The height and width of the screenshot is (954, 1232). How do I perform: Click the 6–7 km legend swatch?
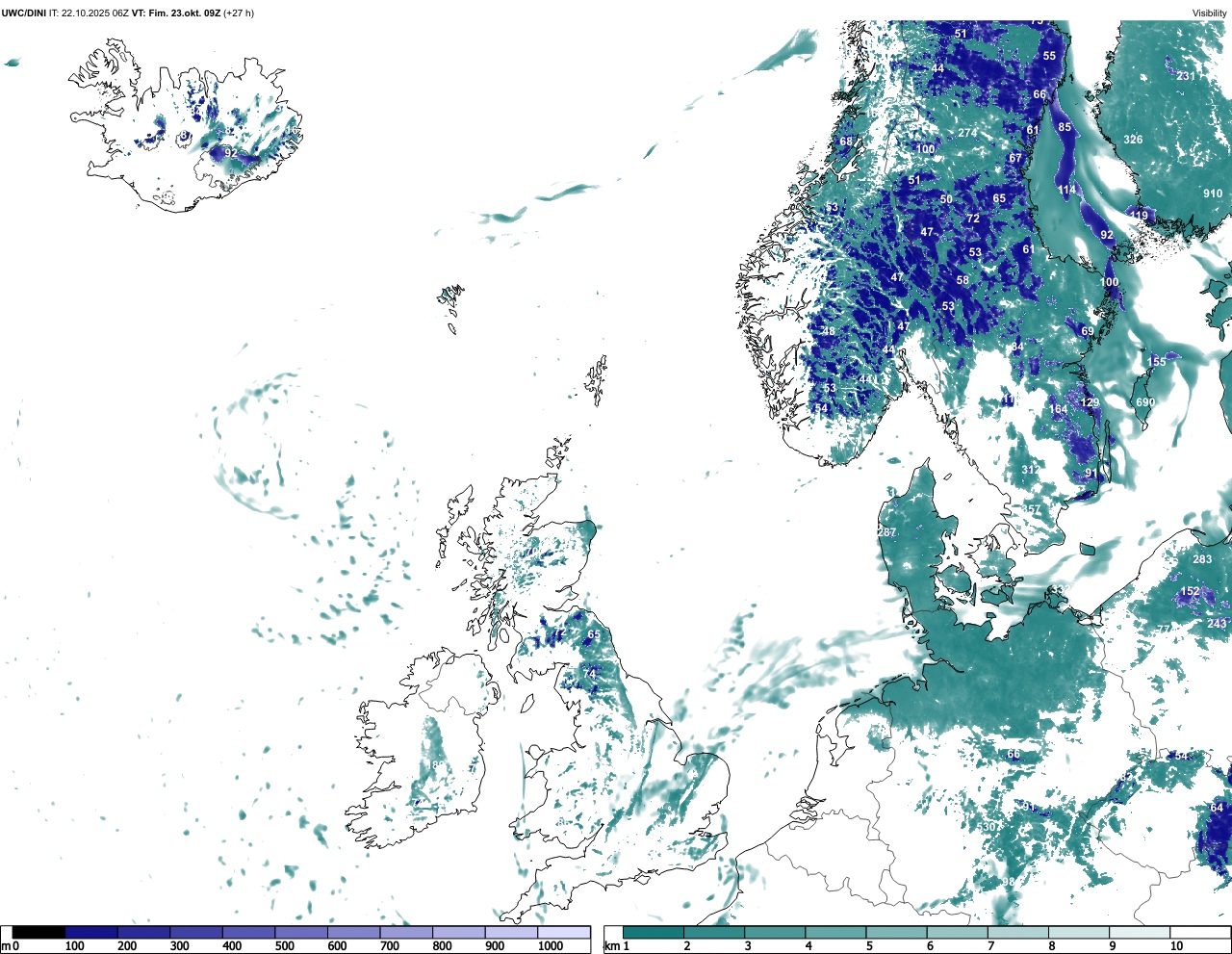(x=958, y=933)
